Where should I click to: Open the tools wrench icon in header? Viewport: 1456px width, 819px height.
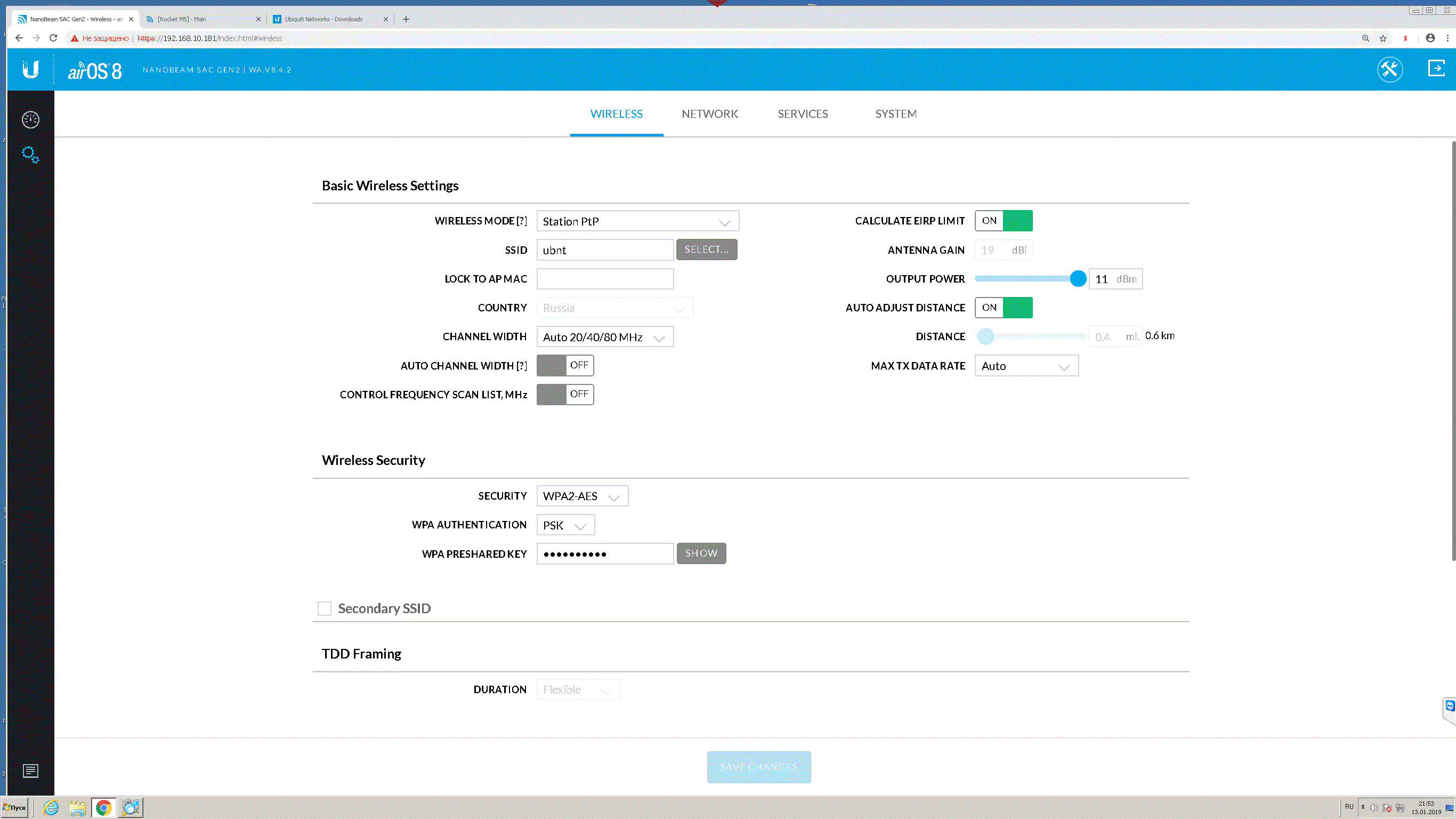[1389, 69]
